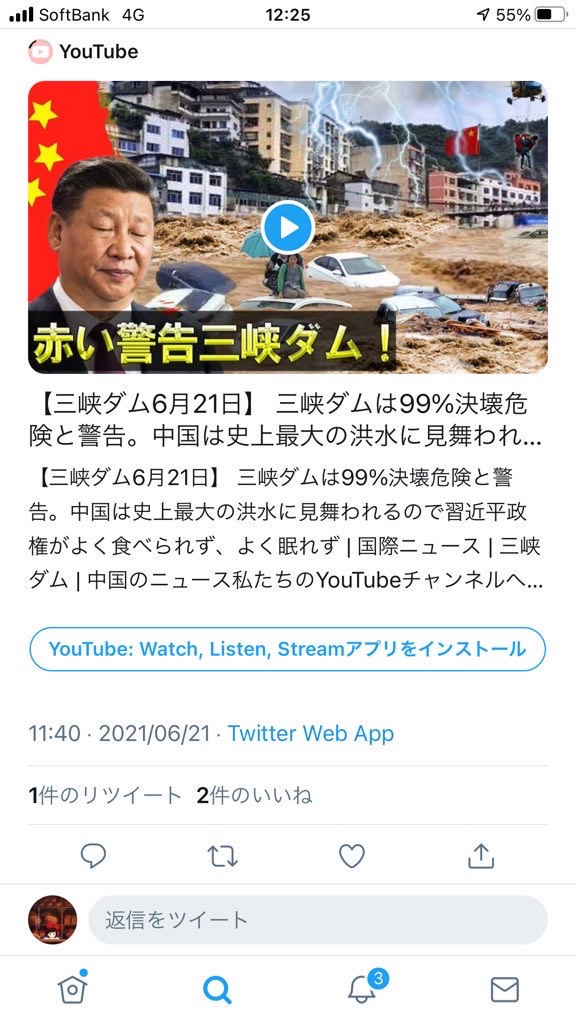576x1024 pixels.
Task: Tap the retweet arrows icon
Action: click(x=223, y=856)
